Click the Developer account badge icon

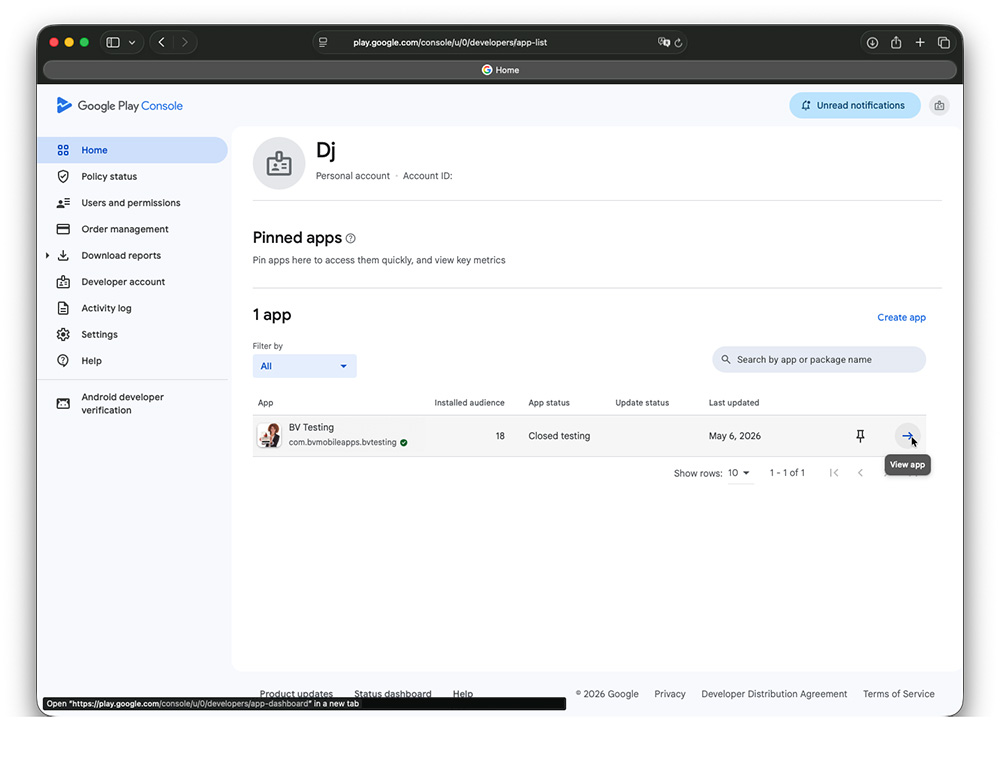[x=63, y=282]
